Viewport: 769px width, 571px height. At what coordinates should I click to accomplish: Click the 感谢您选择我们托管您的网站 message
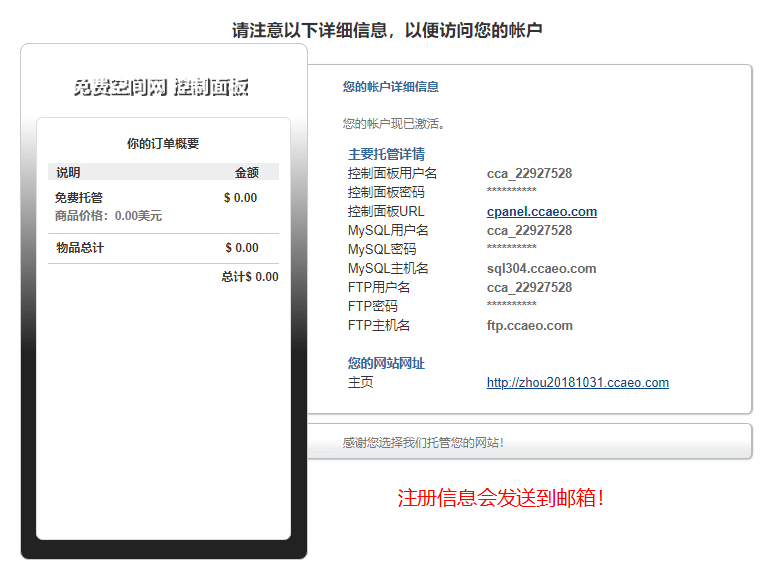(x=423, y=443)
